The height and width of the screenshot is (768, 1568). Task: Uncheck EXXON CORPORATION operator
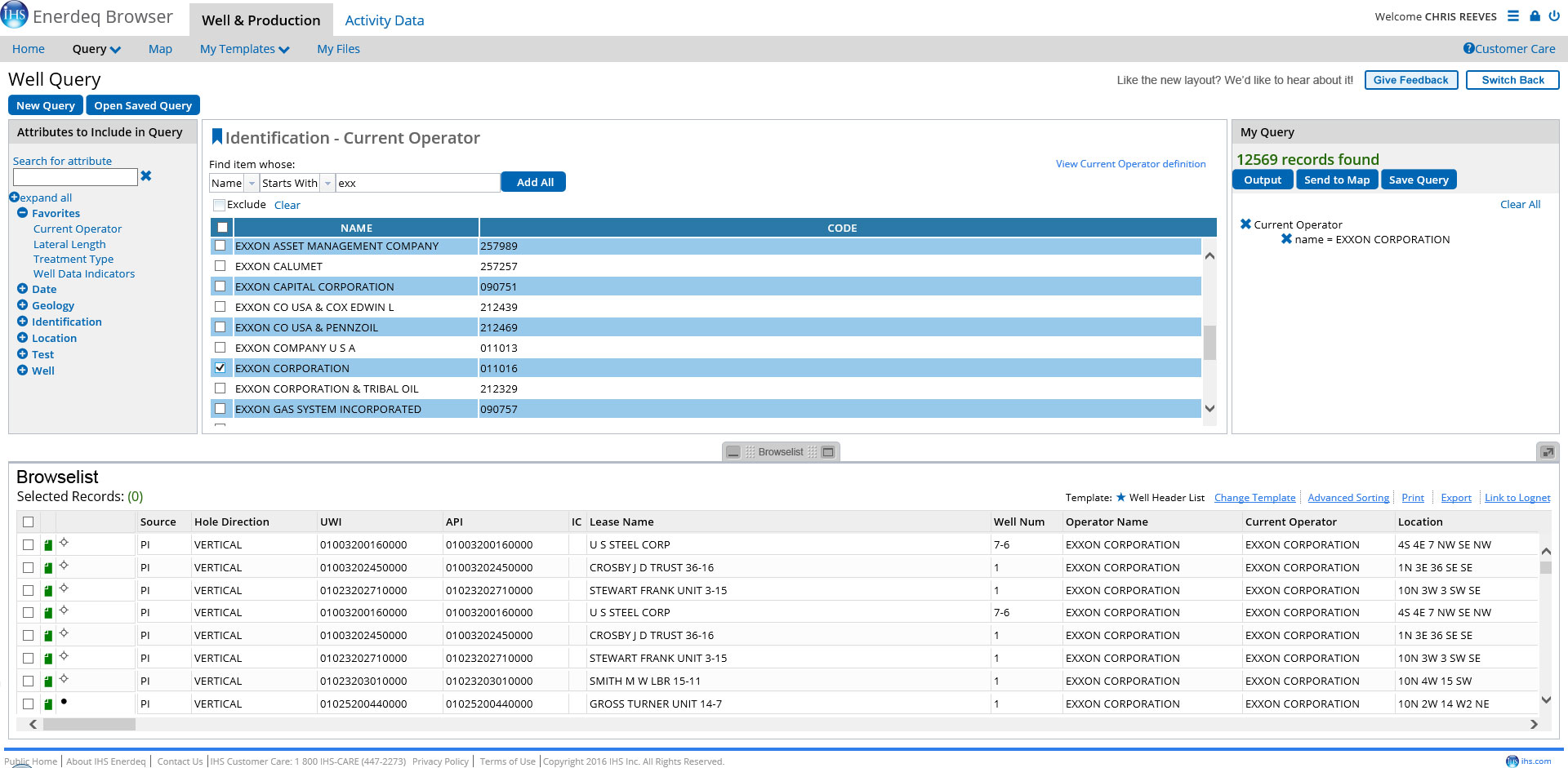click(220, 368)
